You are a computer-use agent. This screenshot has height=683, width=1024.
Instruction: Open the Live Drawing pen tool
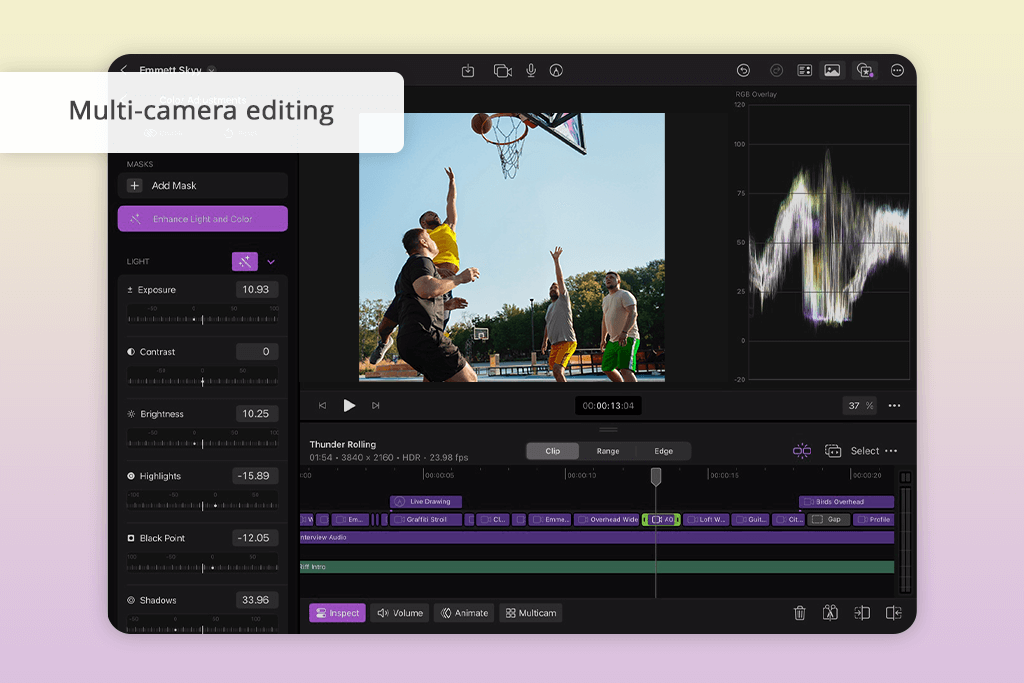556,71
